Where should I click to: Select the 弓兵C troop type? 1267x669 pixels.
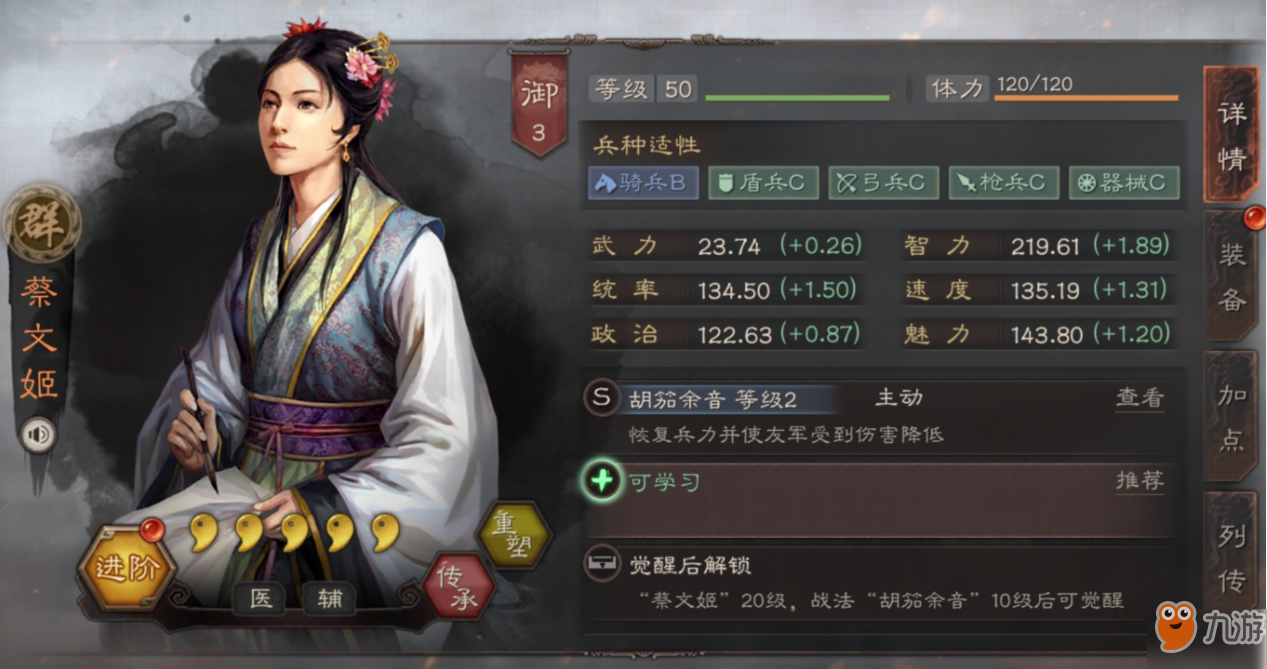click(883, 183)
